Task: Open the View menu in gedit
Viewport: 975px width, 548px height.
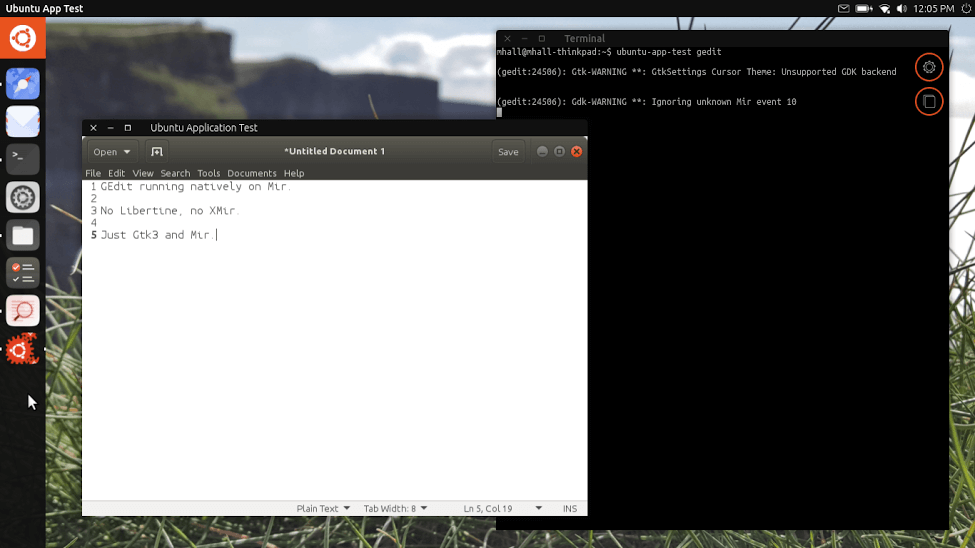Action: click(x=142, y=173)
